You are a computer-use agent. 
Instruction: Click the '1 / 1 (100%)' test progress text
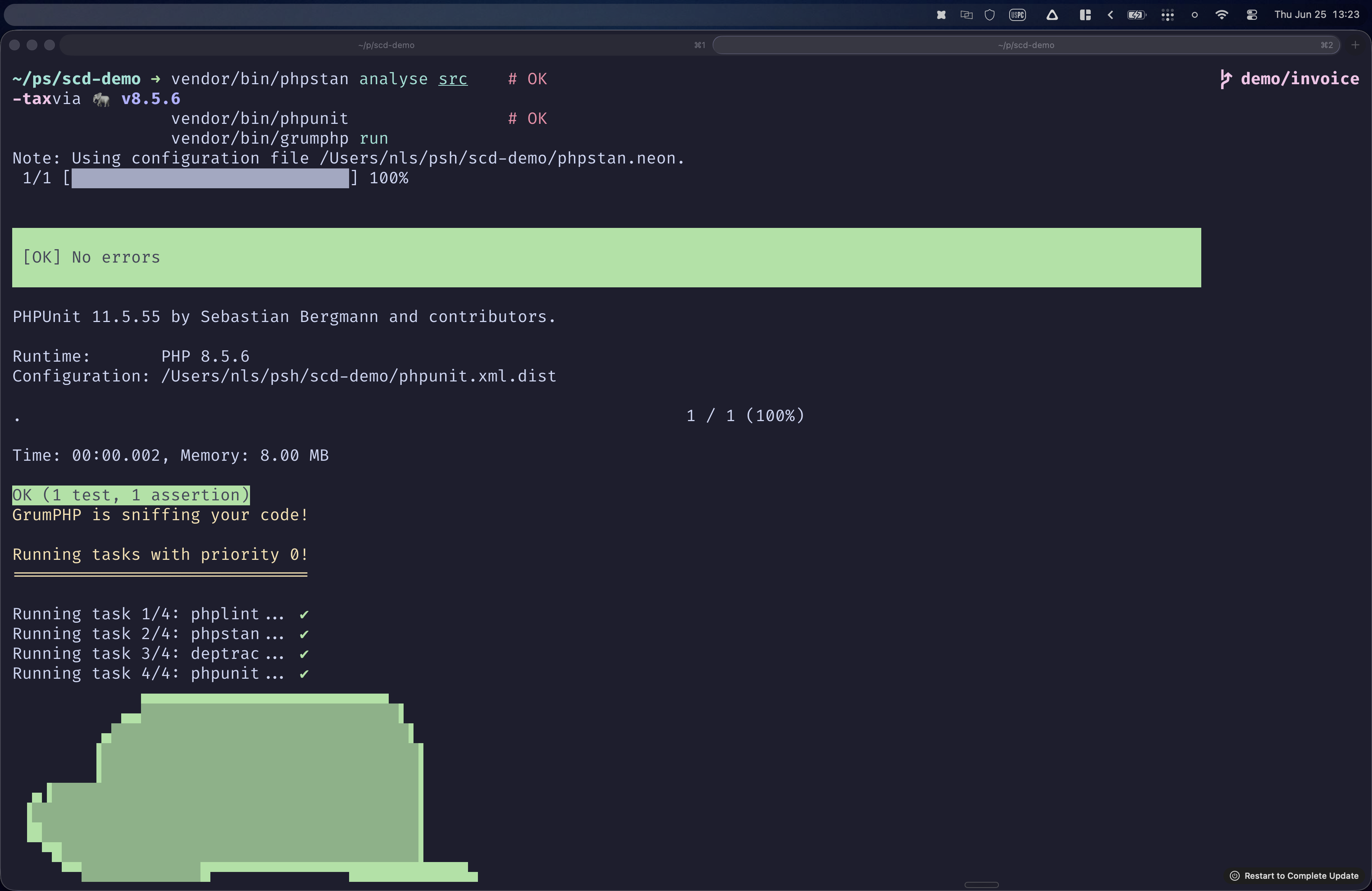tap(745, 415)
